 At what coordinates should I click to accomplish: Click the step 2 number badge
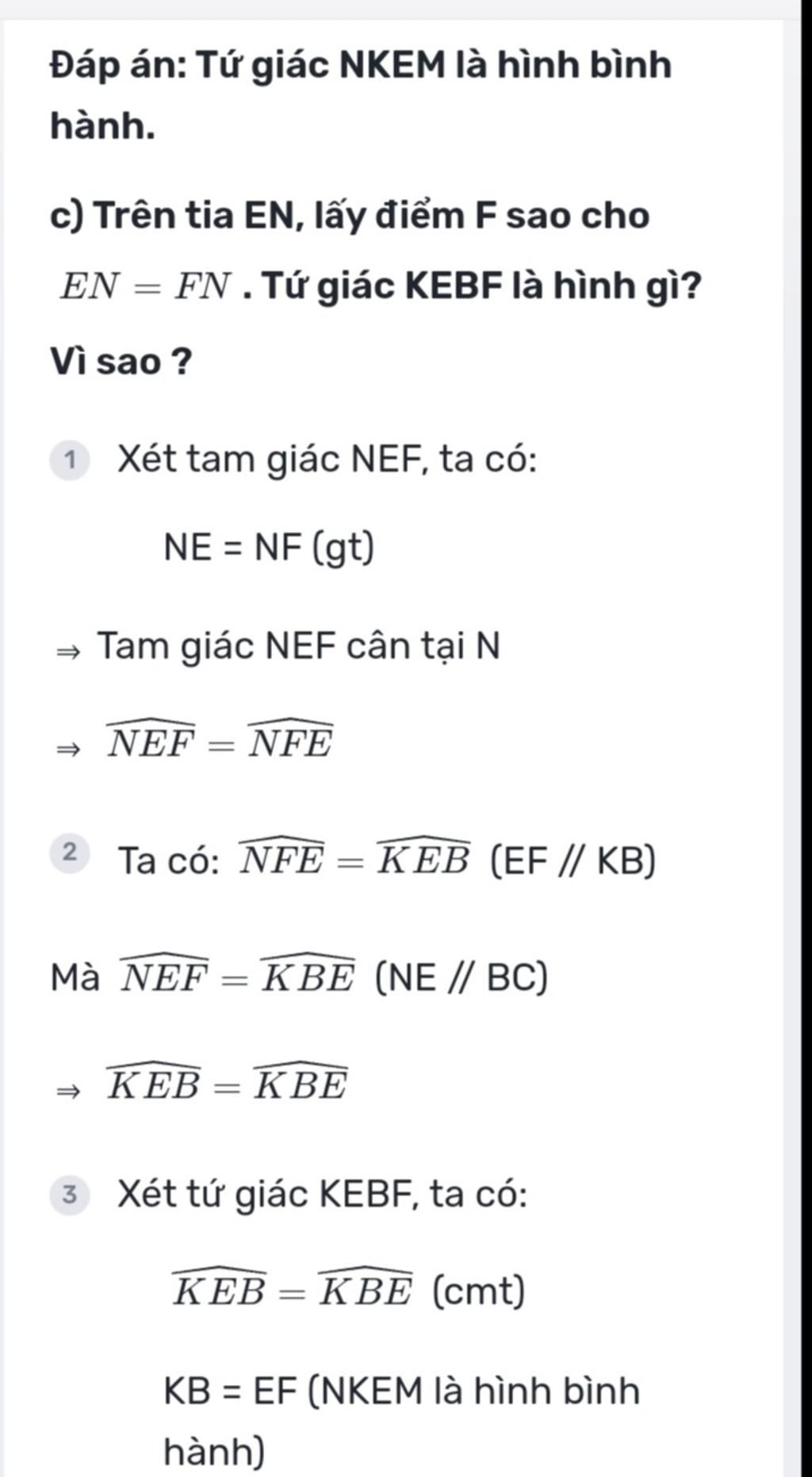[70, 854]
